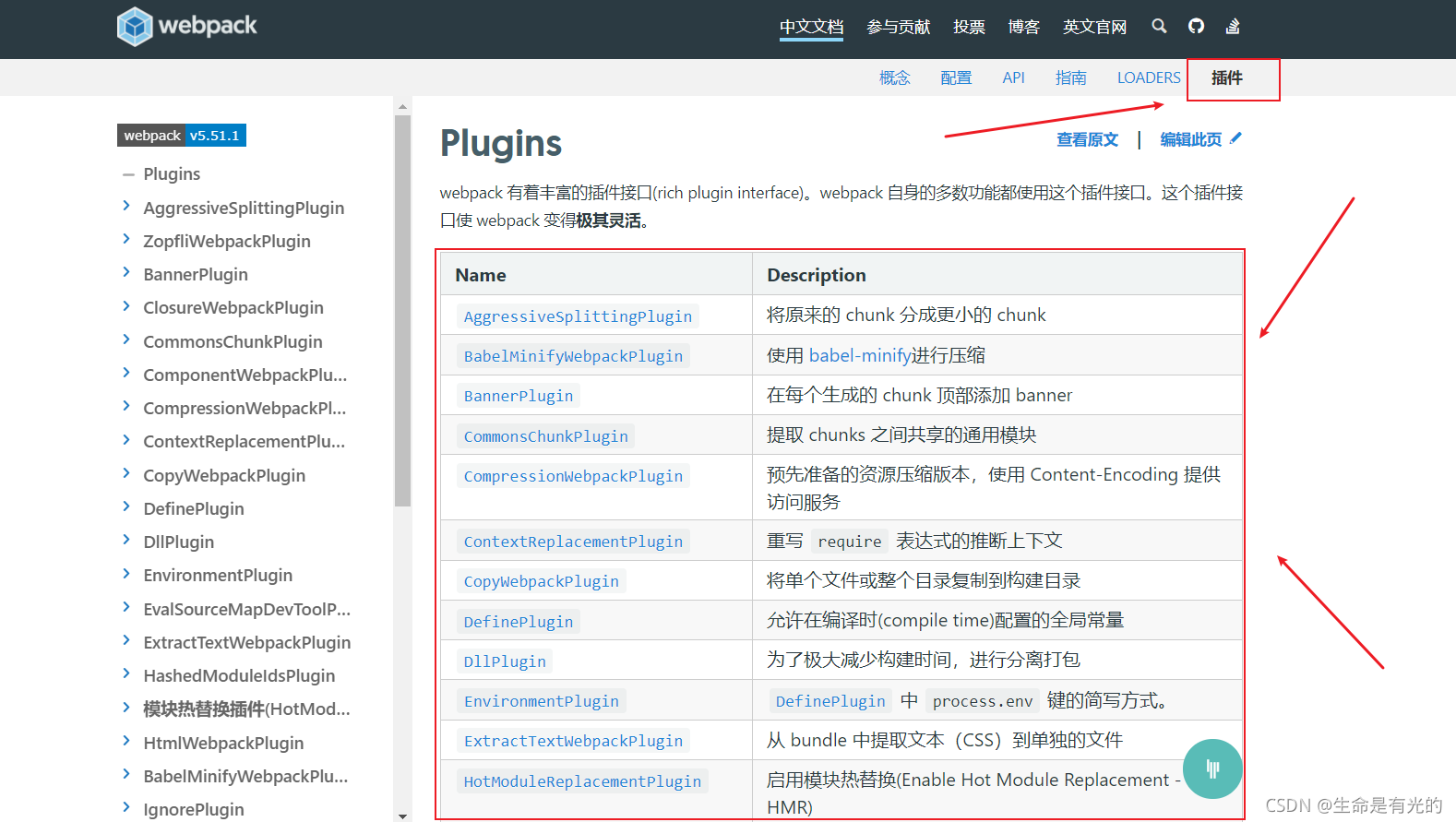
Task: Click the Stack Overflow icon in header
Action: [x=1233, y=26]
